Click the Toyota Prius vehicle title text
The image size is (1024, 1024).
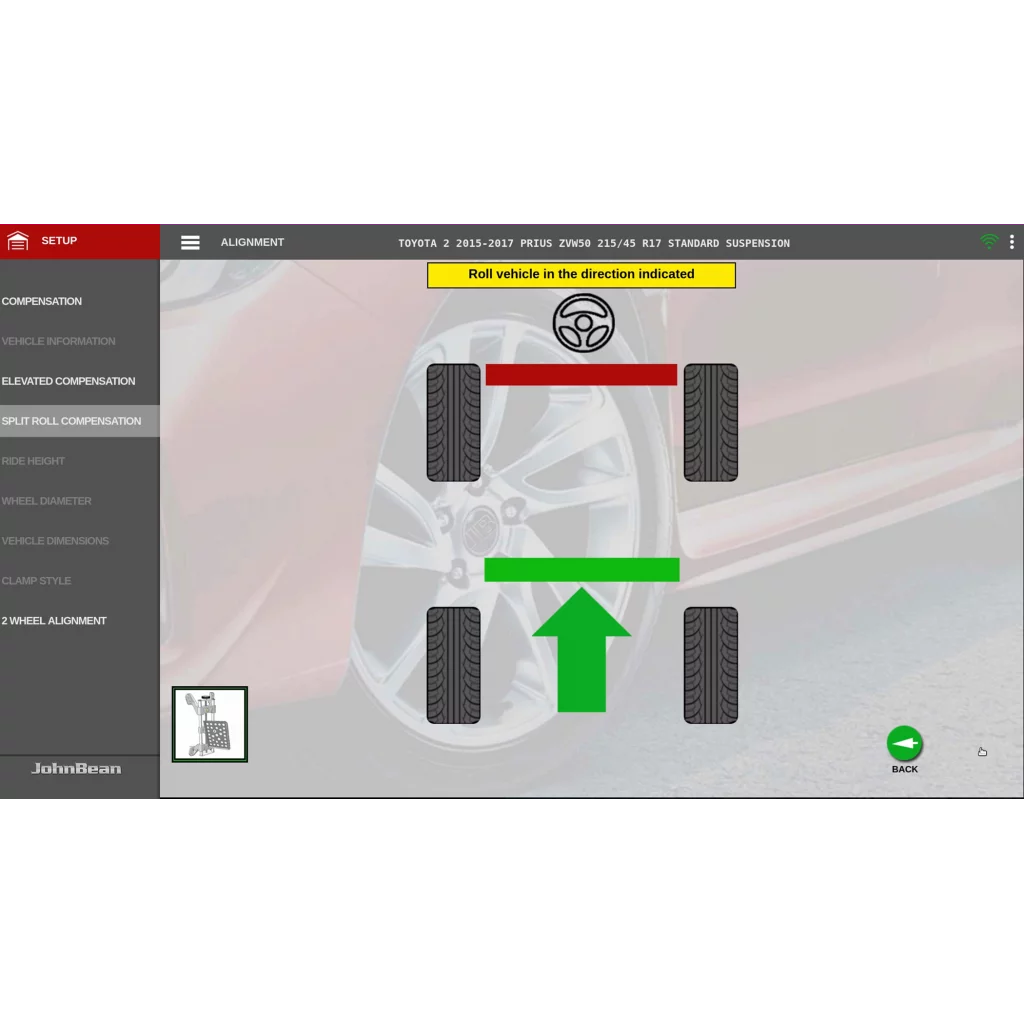594,243
